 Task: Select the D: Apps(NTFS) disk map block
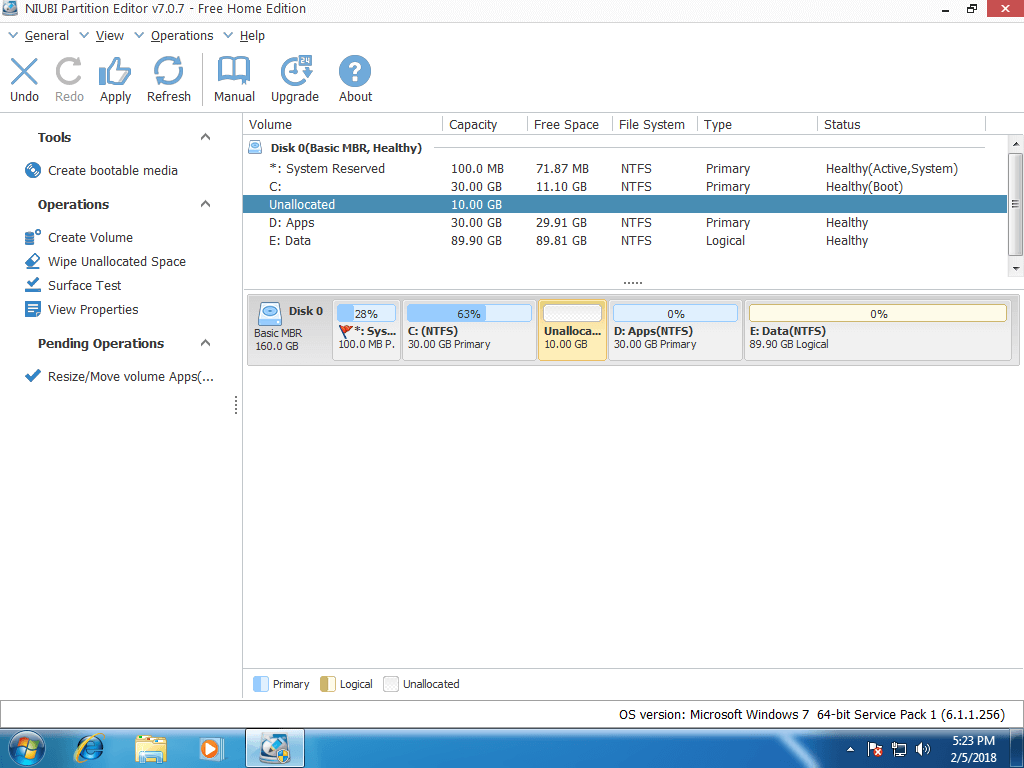(675, 330)
